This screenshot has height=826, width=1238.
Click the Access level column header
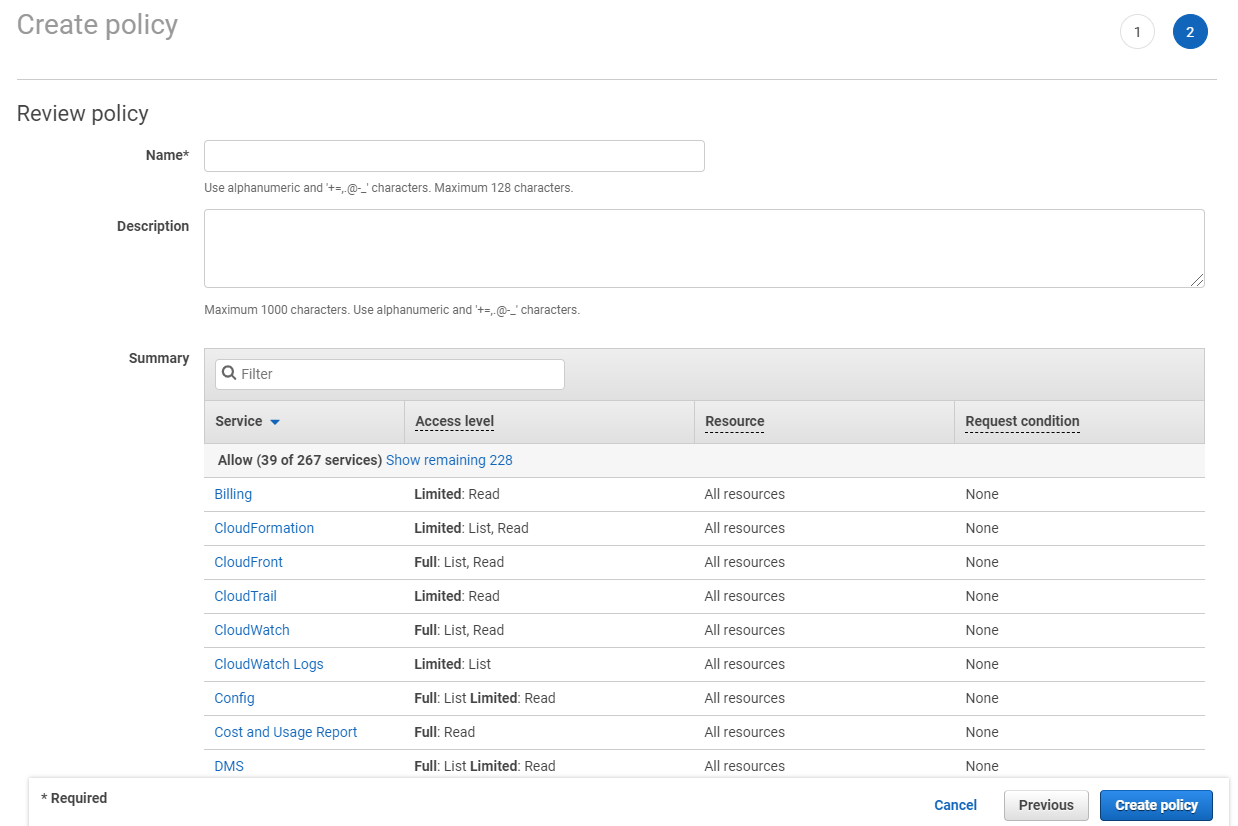pos(454,421)
